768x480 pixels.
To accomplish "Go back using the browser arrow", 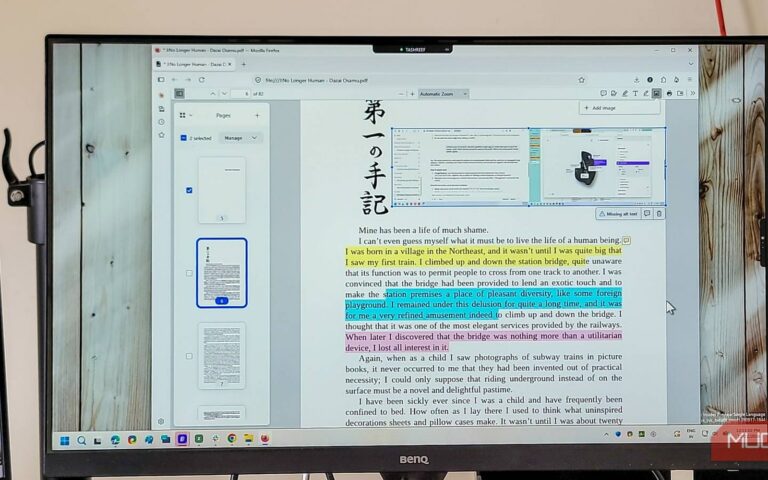I will click(x=174, y=79).
